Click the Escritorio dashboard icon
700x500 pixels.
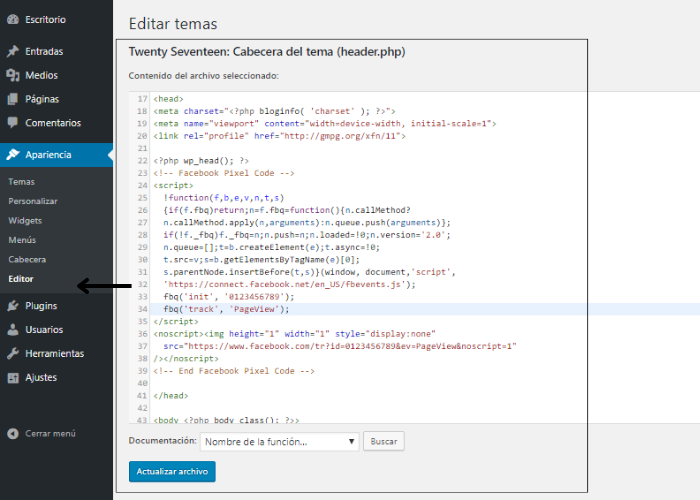click(x=12, y=19)
